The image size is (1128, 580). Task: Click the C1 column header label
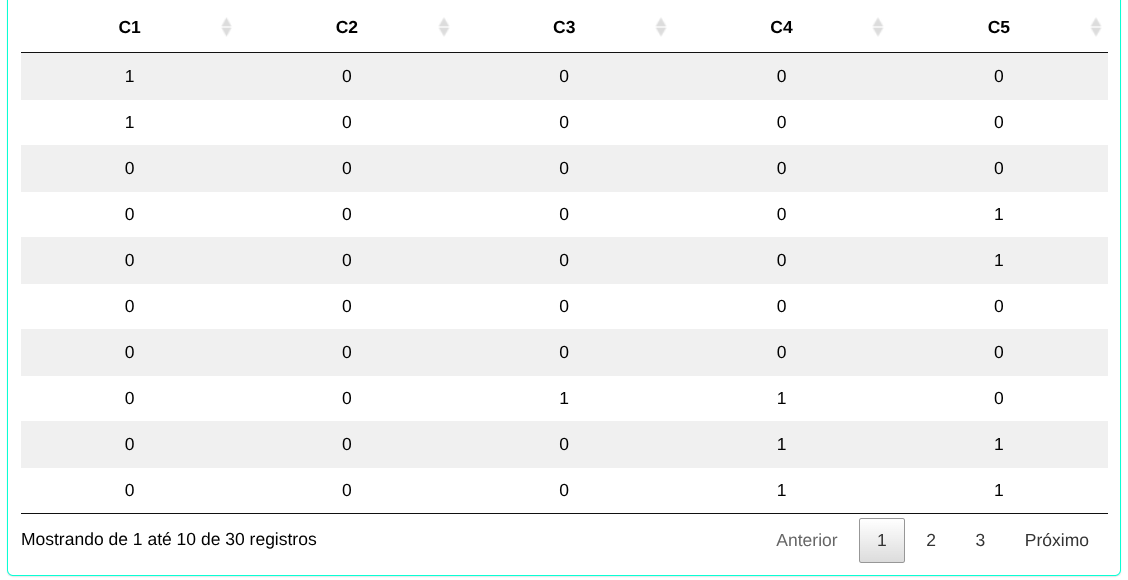130,27
